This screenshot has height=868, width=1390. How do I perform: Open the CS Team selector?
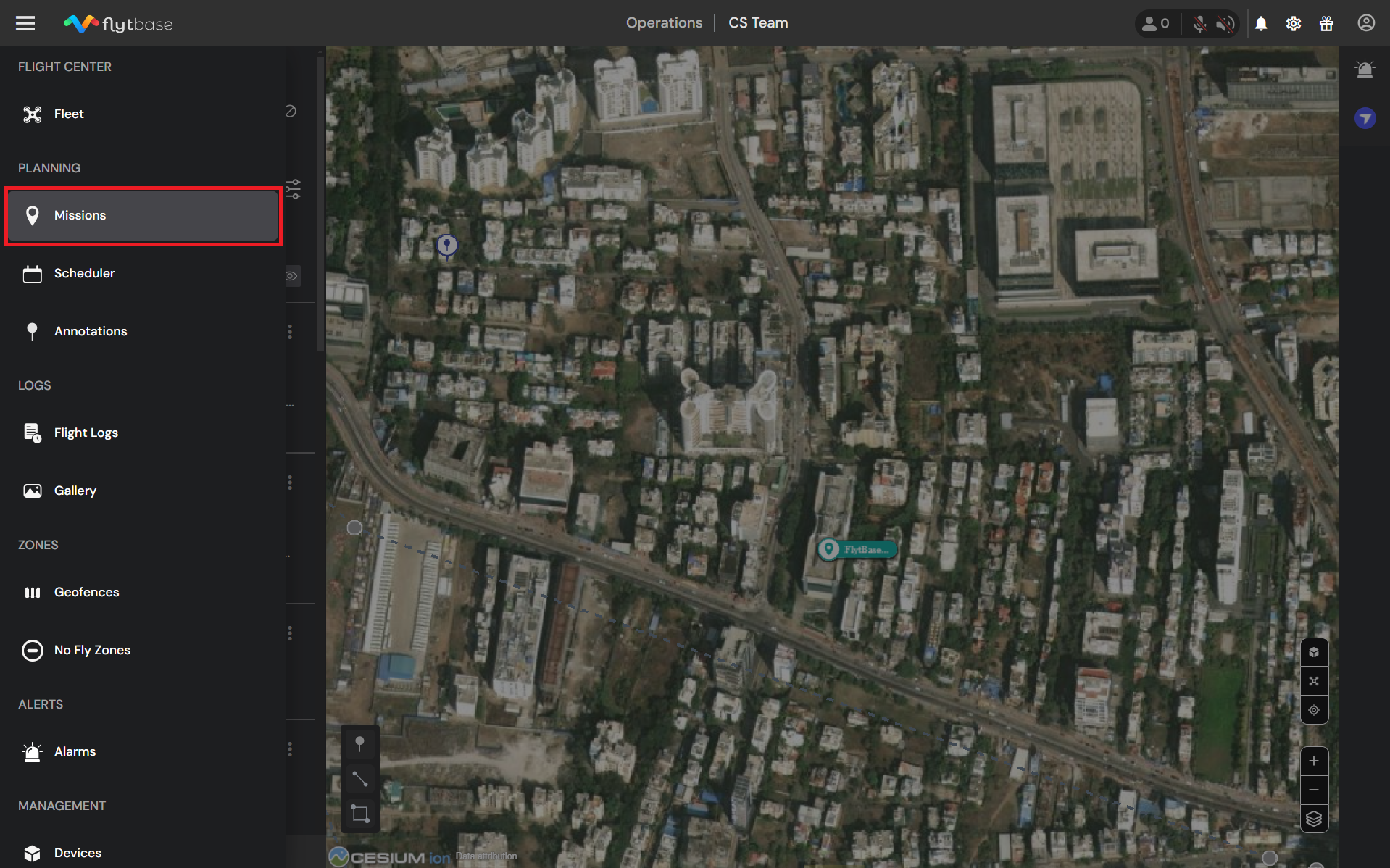(x=758, y=23)
